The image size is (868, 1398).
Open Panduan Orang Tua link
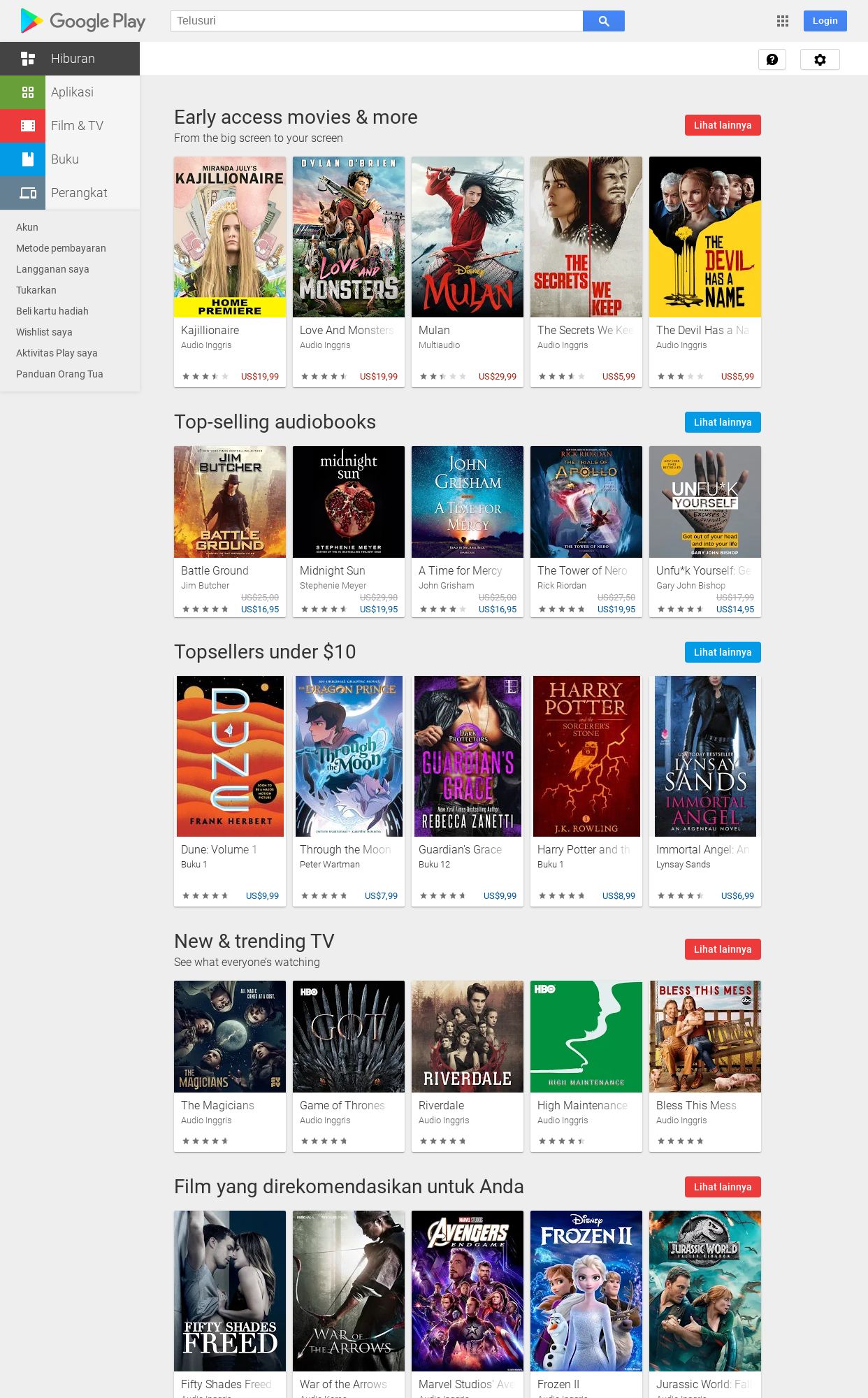tap(59, 374)
